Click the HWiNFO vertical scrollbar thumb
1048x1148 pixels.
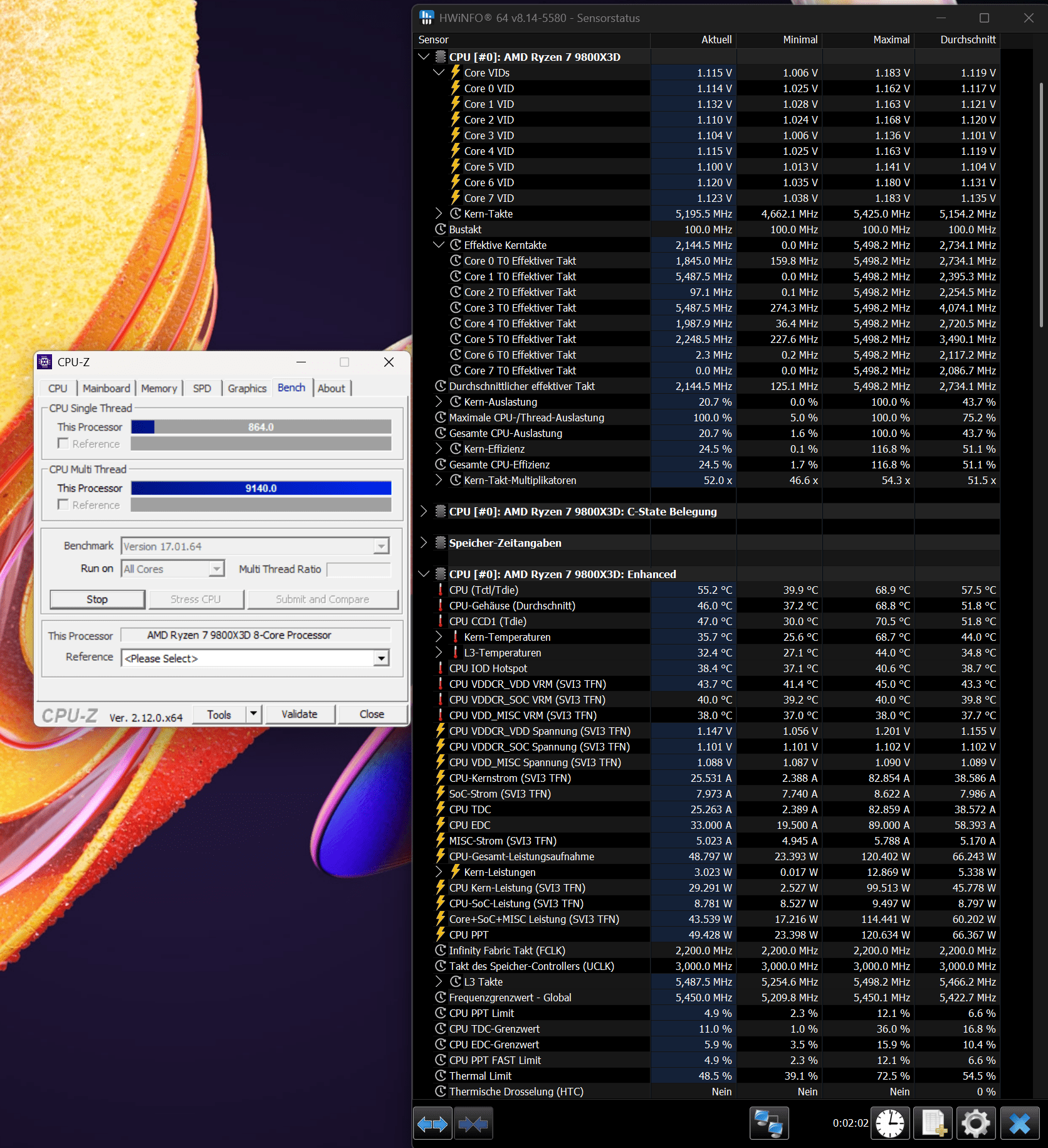(x=1042, y=204)
